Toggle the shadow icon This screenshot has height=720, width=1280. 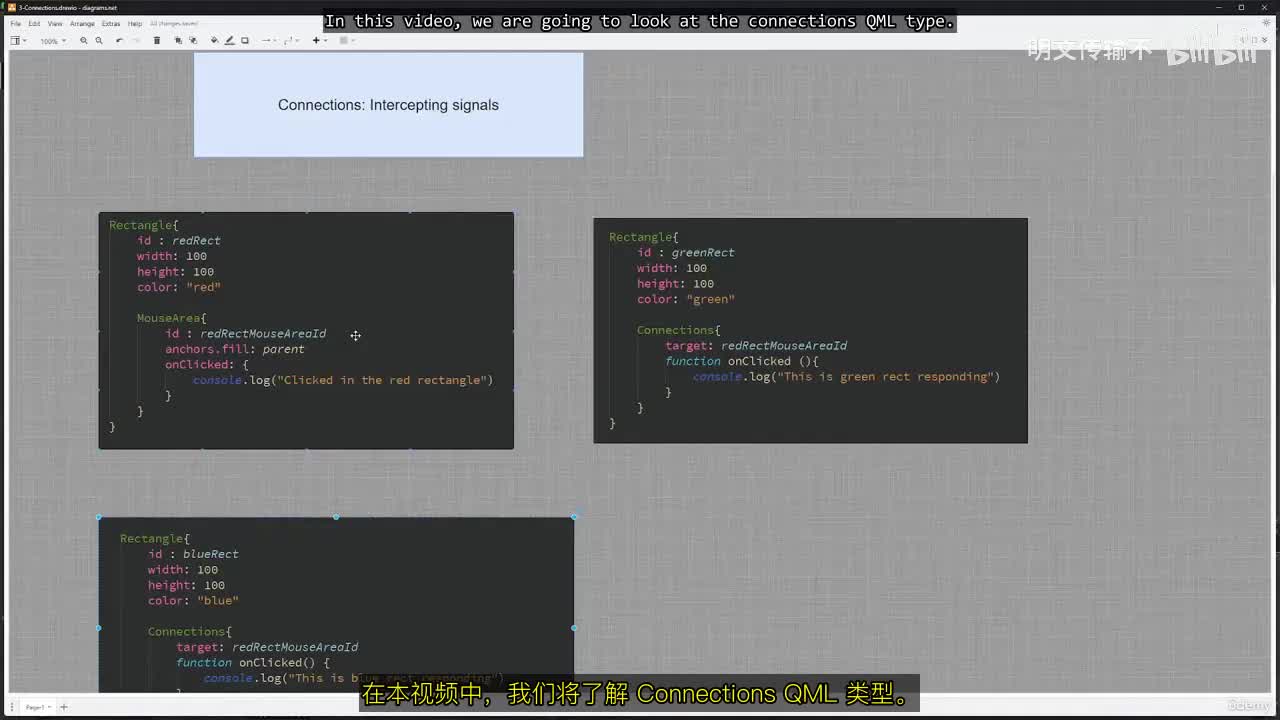coord(245,40)
